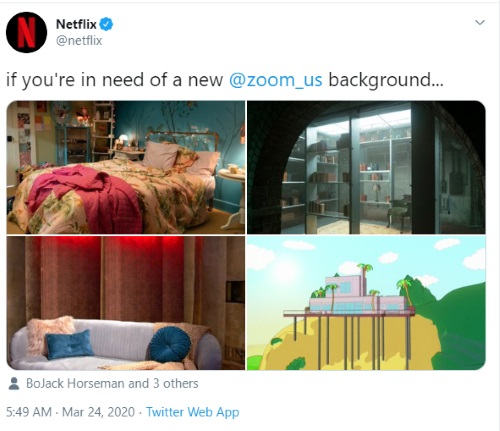Image resolution: width=500 pixels, height=431 pixels.
Task: Open the @netflix handle link
Action: pos(79,41)
